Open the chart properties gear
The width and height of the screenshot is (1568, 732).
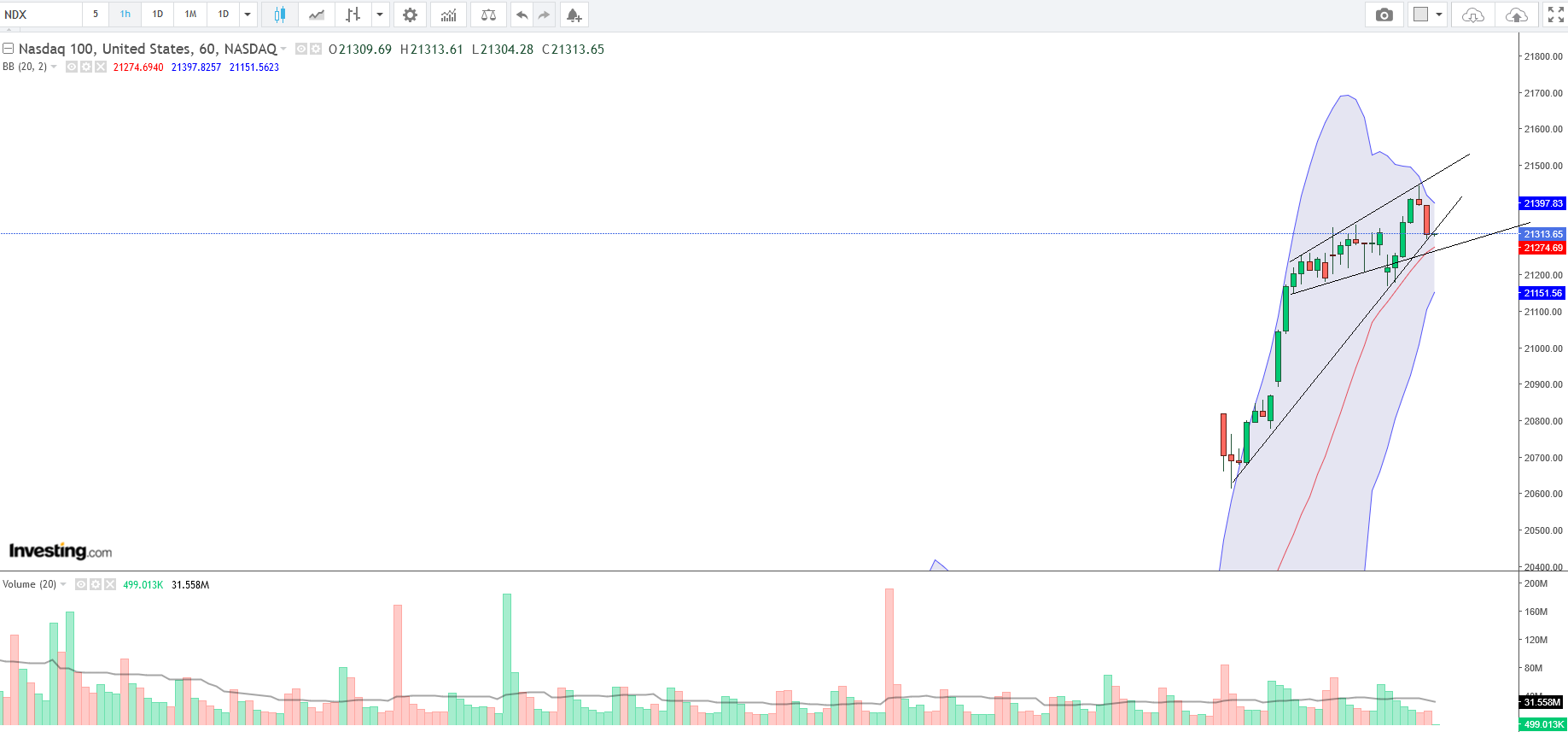[410, 15]
